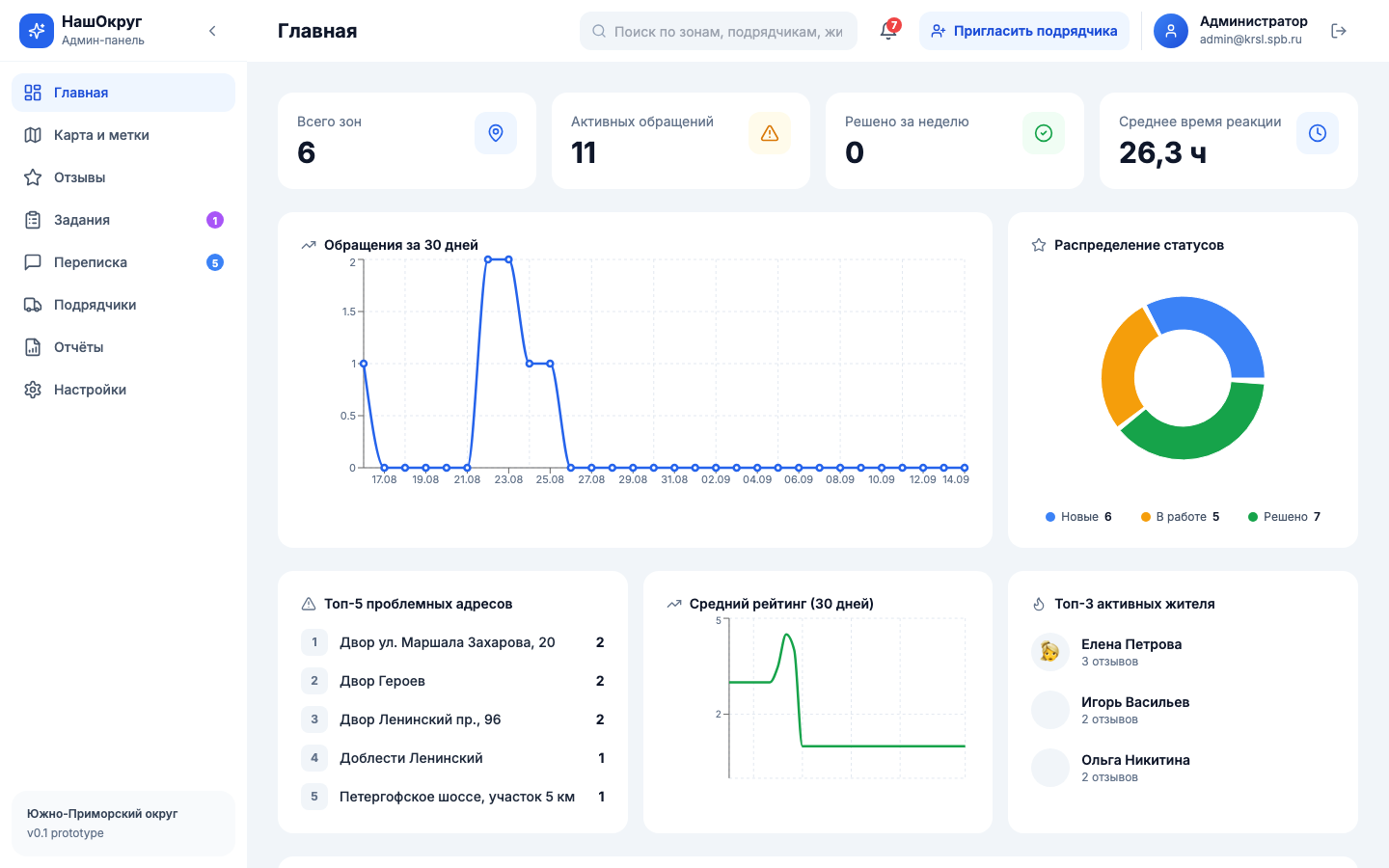Viewport: 1389px width, 868px height.
Task: Open Главная in the sidebar
Action: (123, 93)
